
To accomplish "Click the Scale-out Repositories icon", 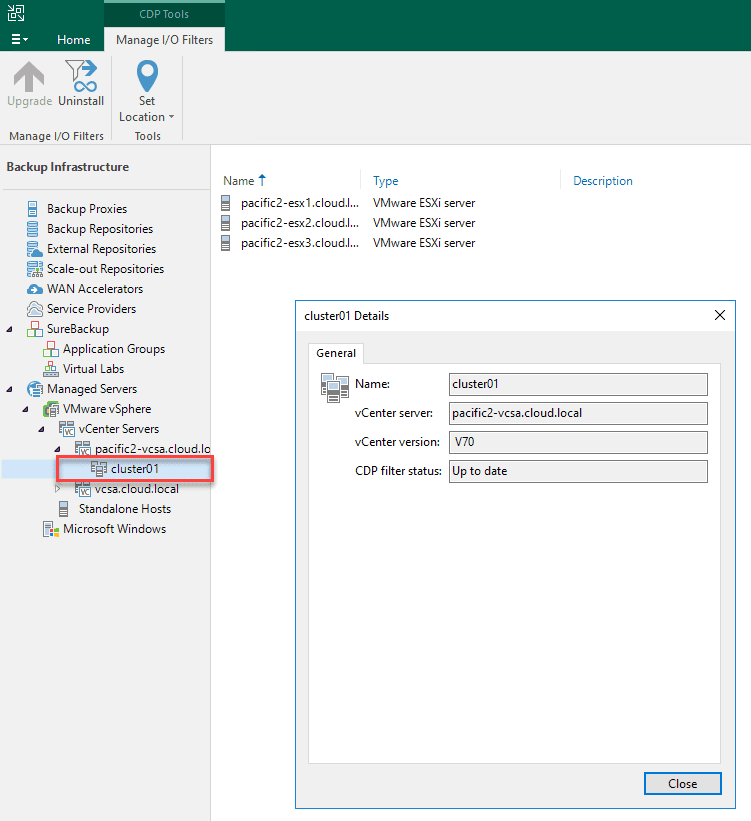I will pos(35,269).
